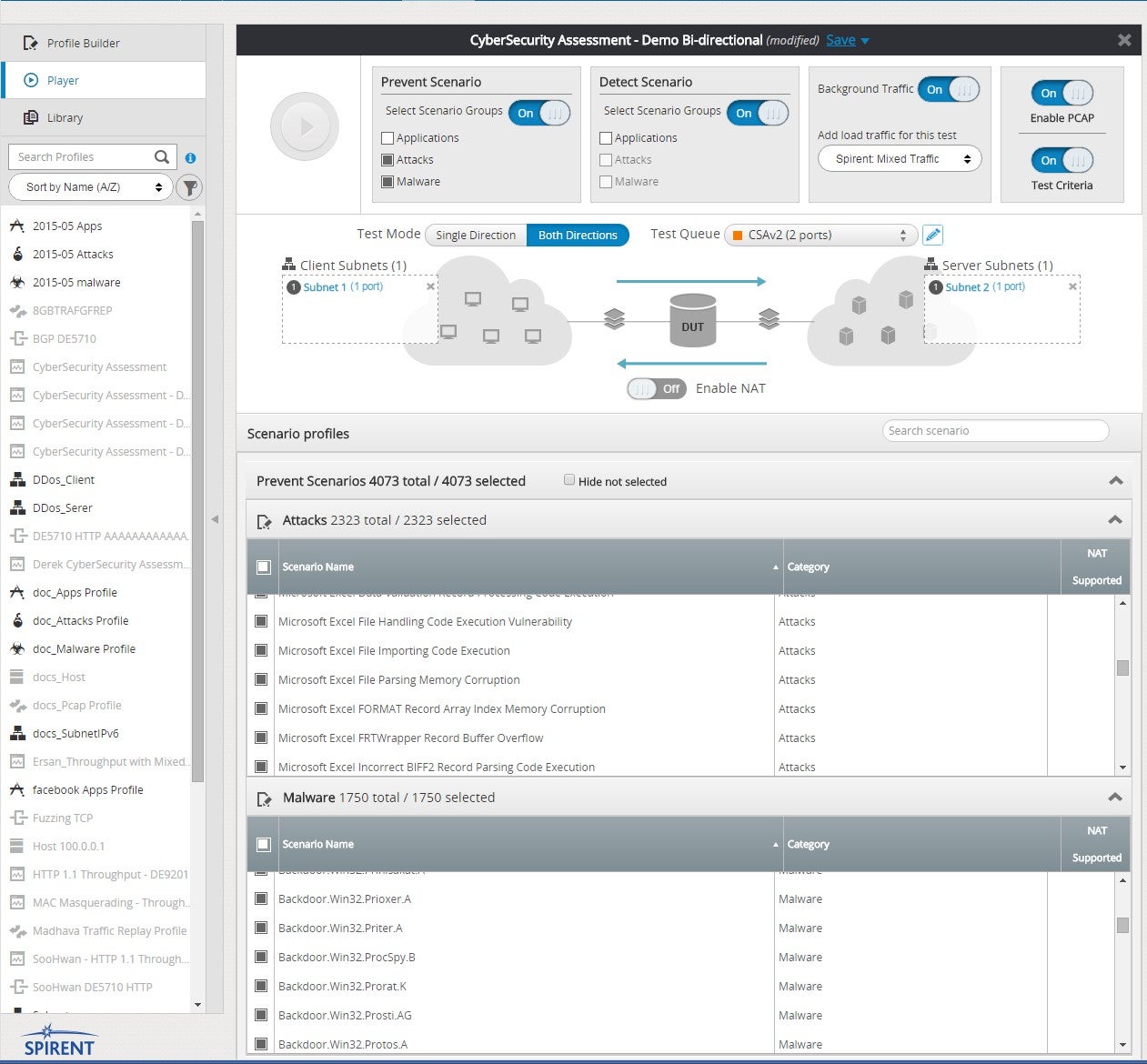Open Subnet 2 link

(967, 286)
